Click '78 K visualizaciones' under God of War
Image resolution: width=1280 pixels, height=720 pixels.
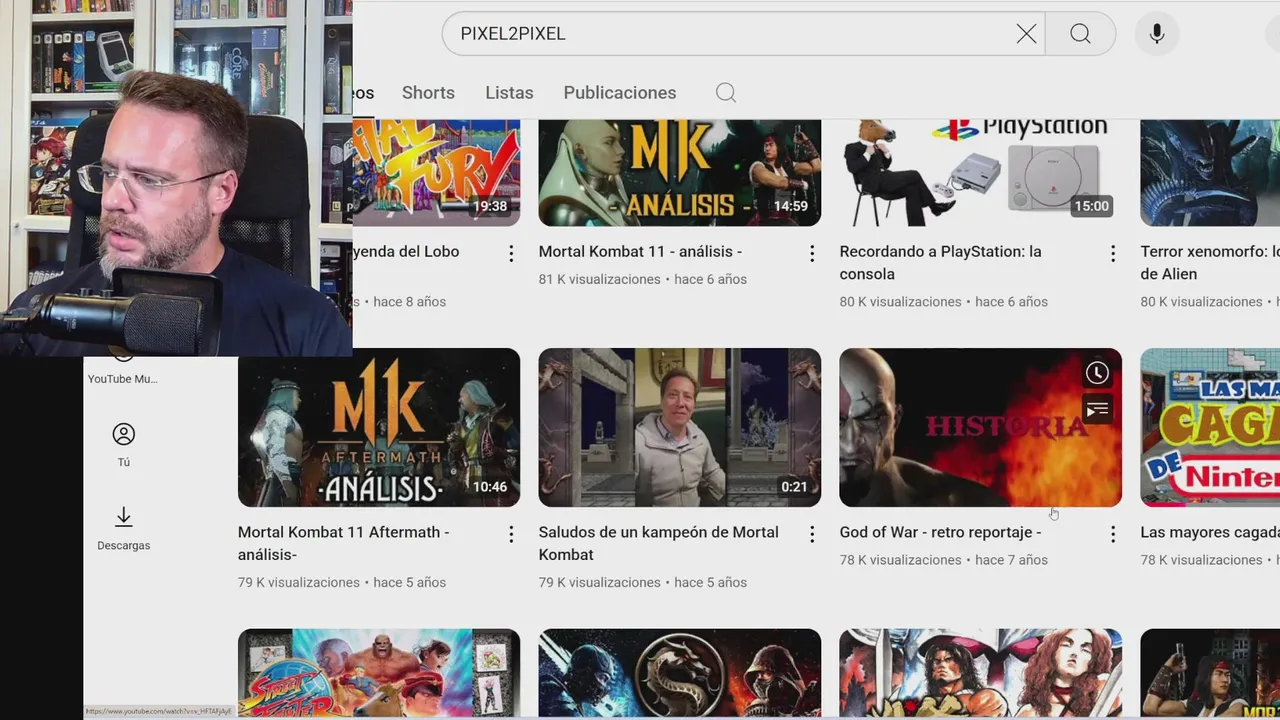(x=900, y=560)
